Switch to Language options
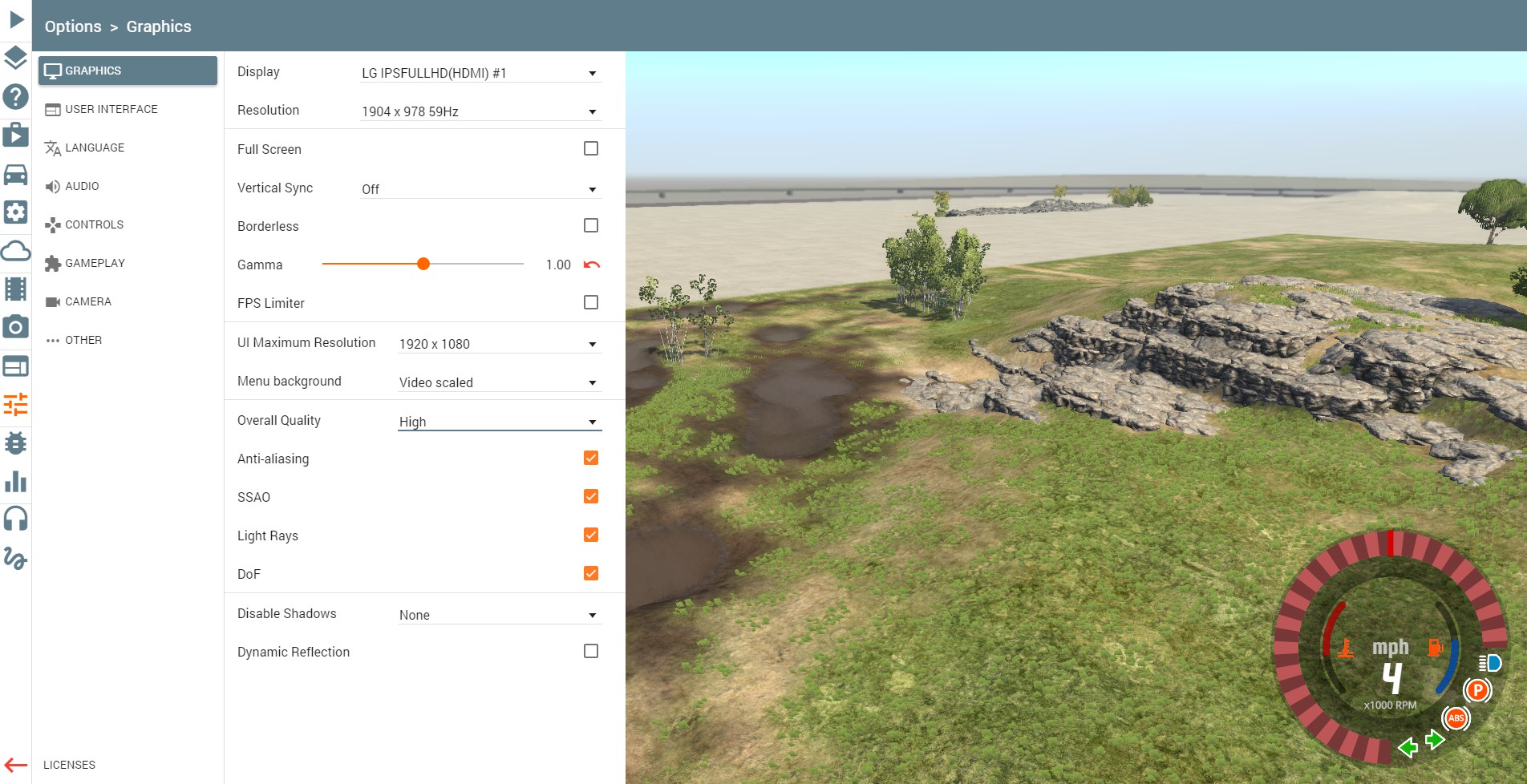Image resolution: width=1527 pixels, height=784 pixels. point(128,148)
